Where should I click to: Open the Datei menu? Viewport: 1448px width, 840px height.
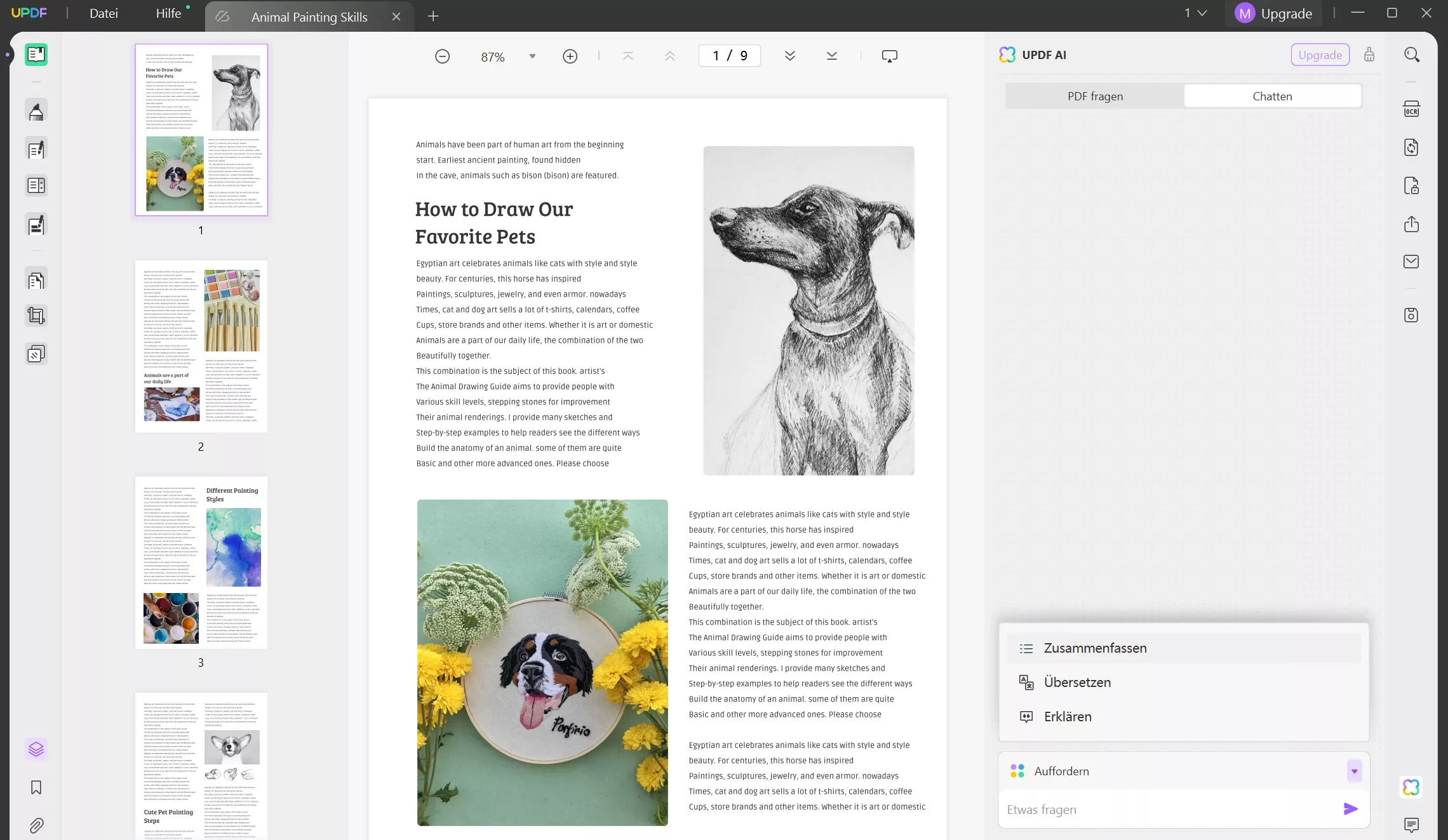(x=104, y=13)
